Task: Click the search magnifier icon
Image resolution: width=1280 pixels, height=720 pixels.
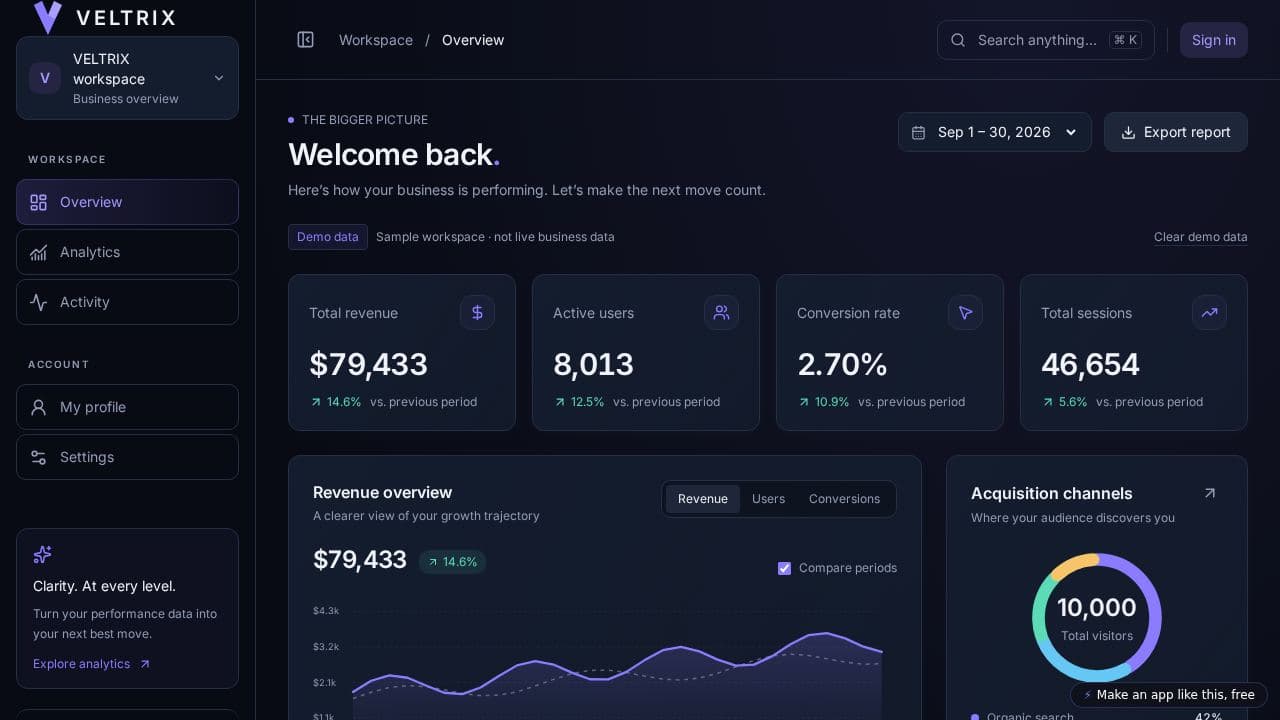Action: click(958, 40)
